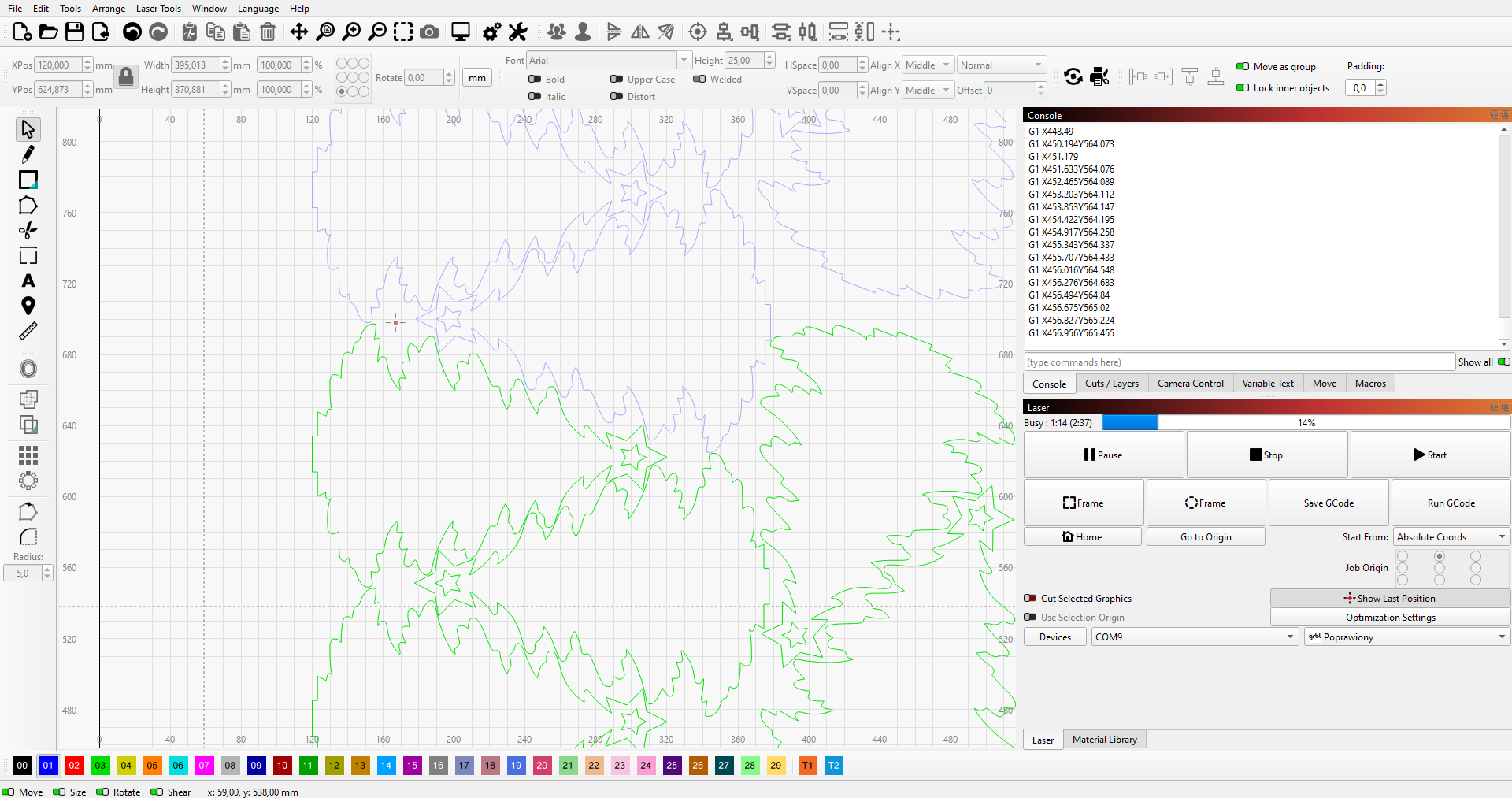Click the Save GCode button
The width and height of the screenshot is (1512, 798).
point(1329,503)
